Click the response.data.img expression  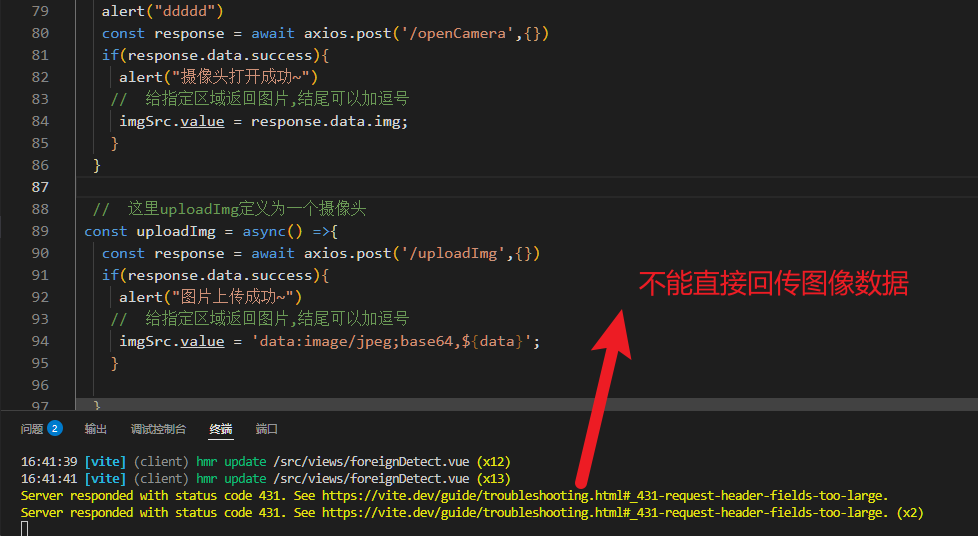pyautogui.click(x=327, y=121)
